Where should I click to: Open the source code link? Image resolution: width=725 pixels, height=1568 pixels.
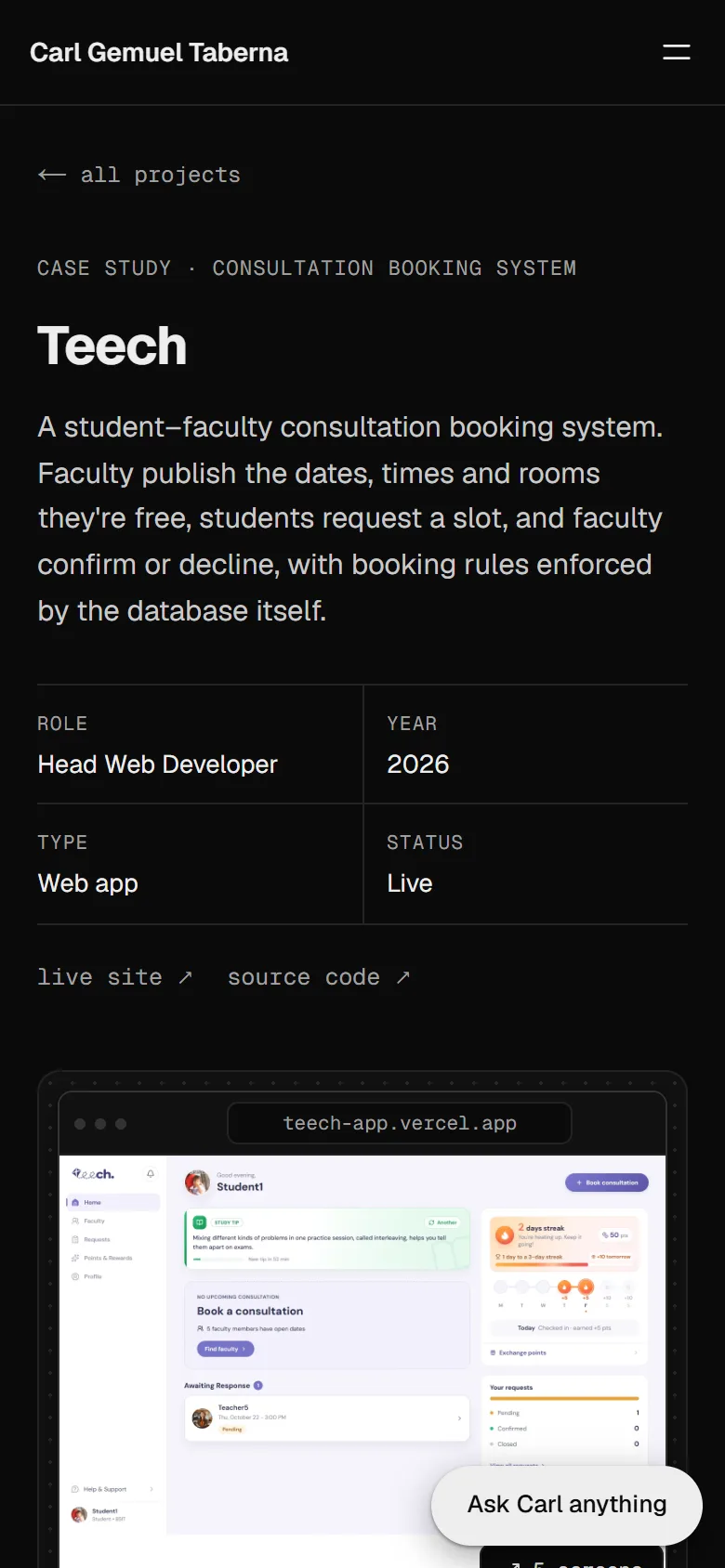pos(319,977)
